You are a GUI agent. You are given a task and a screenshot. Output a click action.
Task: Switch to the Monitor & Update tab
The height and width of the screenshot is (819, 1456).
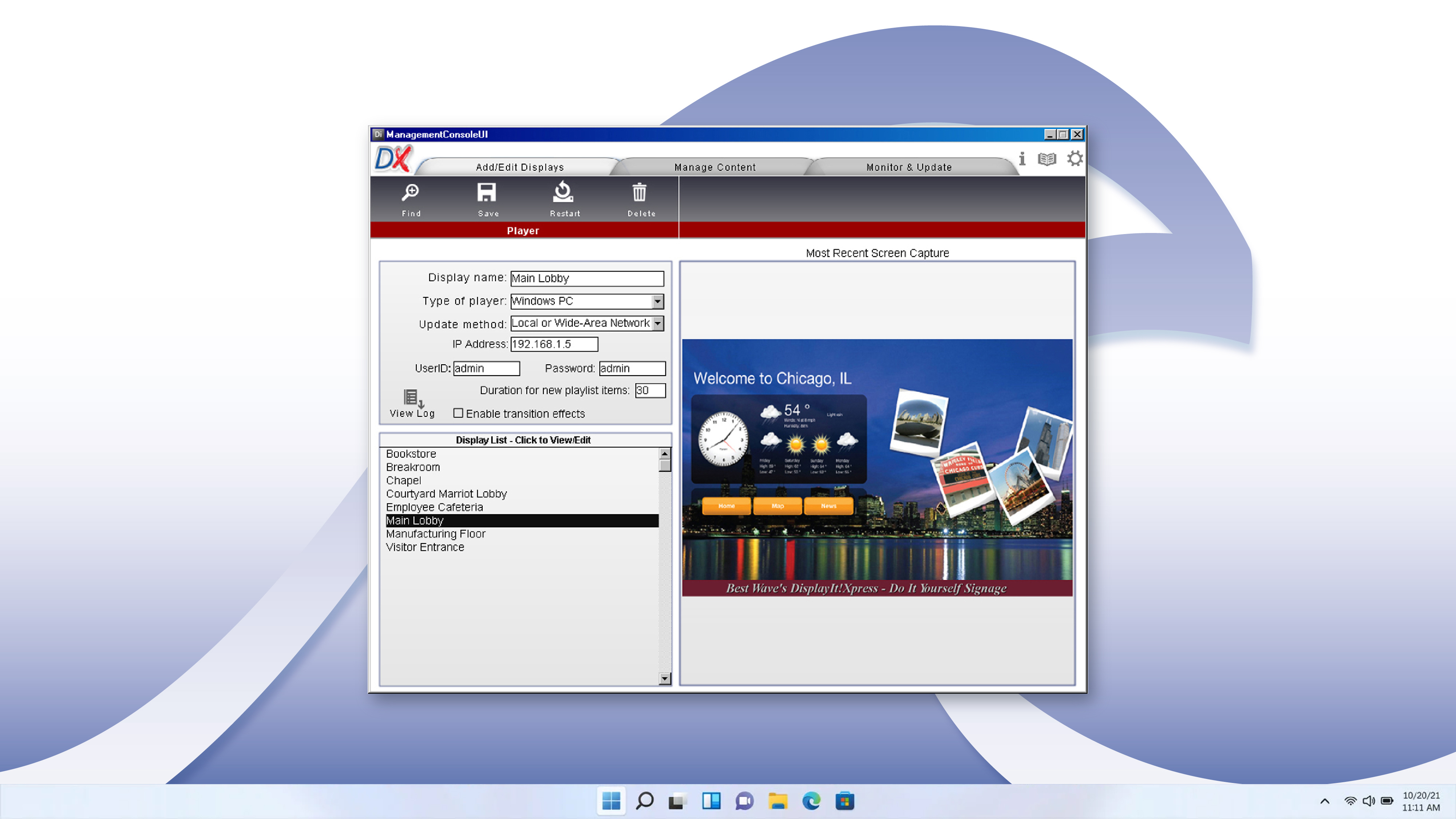pyautogui.click(x=908, y=167)
